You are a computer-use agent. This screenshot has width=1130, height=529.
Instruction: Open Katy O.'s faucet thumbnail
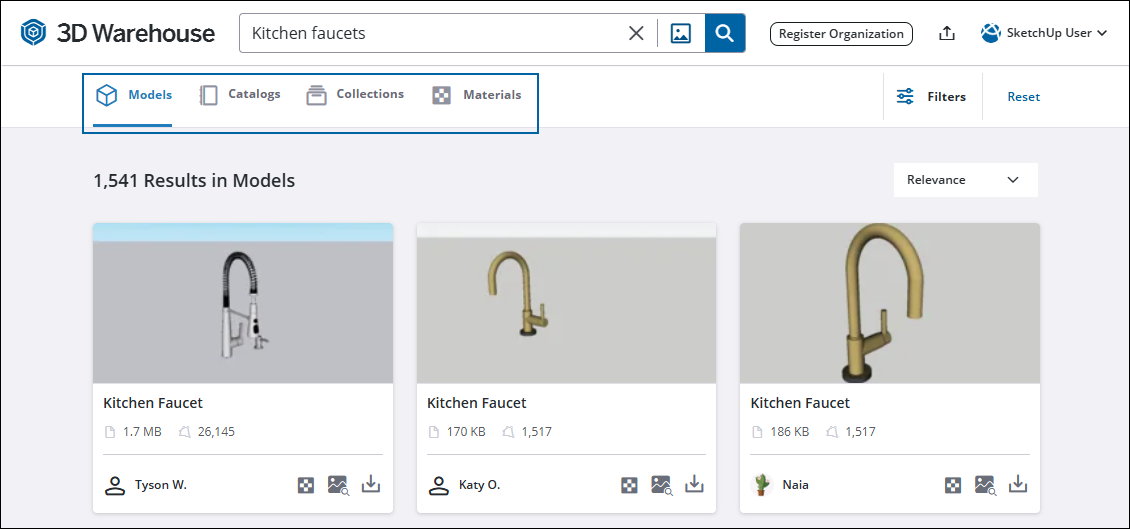(x=566, y=303)
